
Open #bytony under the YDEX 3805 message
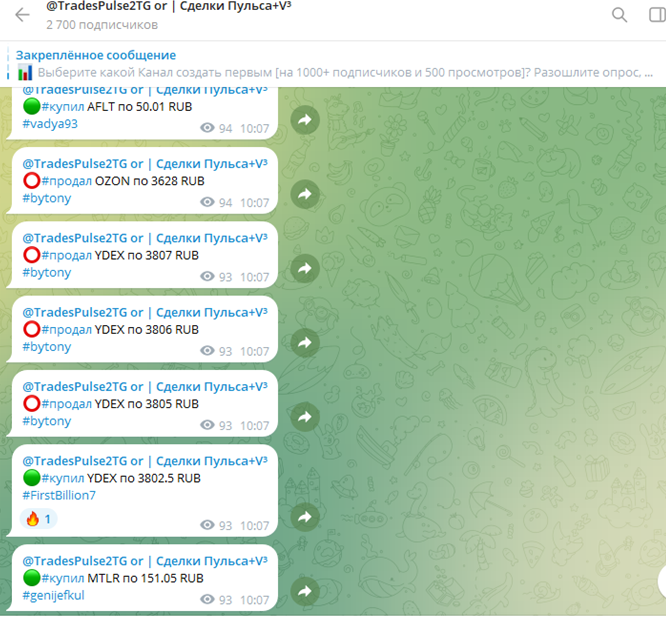coord(47,421)
